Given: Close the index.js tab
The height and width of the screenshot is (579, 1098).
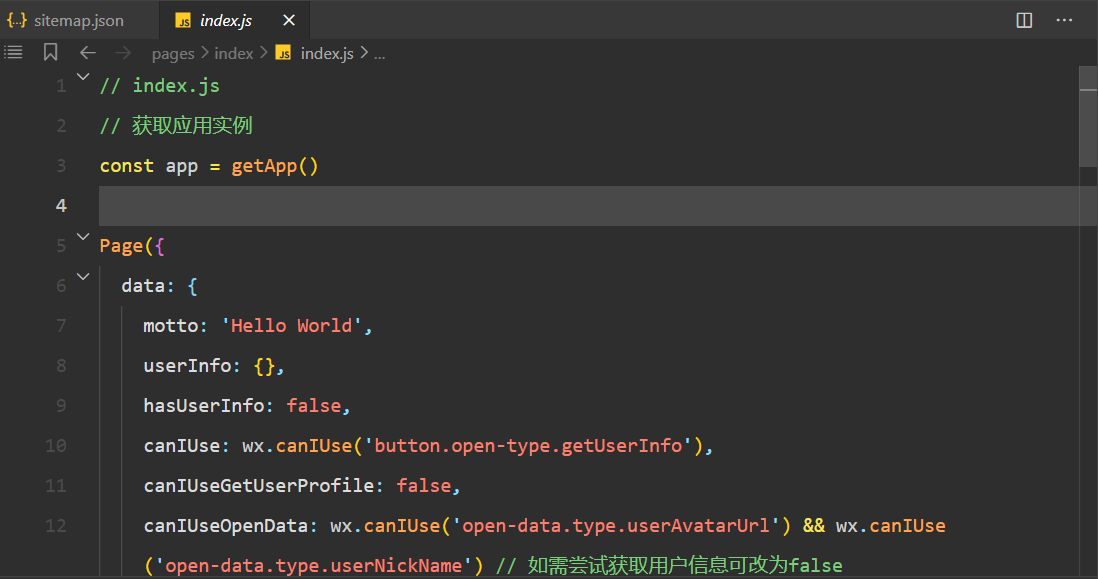Looking at the screenshot, I should pos(289,20).
